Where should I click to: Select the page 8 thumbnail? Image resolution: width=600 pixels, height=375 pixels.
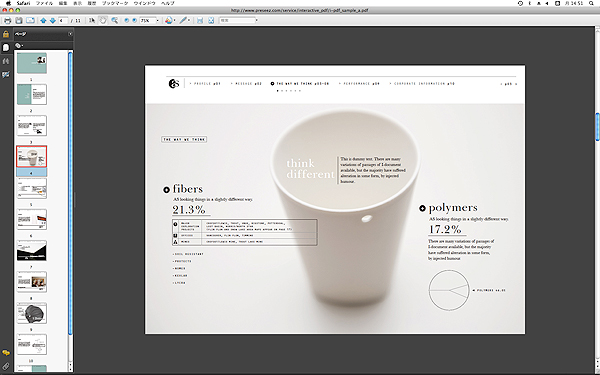point(32,282)
